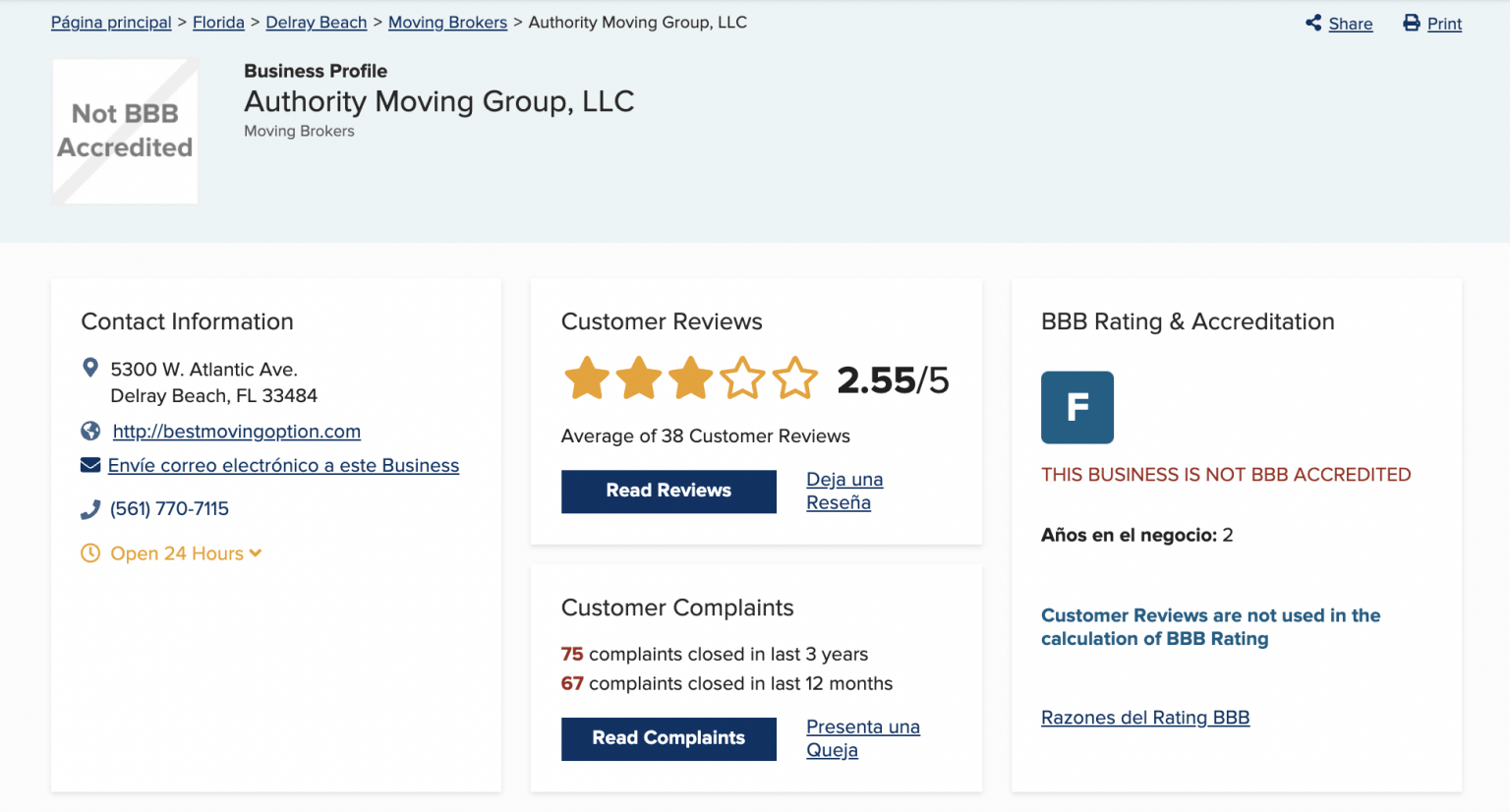
Task: Click the envelope email icon
Action: [89, 464]
